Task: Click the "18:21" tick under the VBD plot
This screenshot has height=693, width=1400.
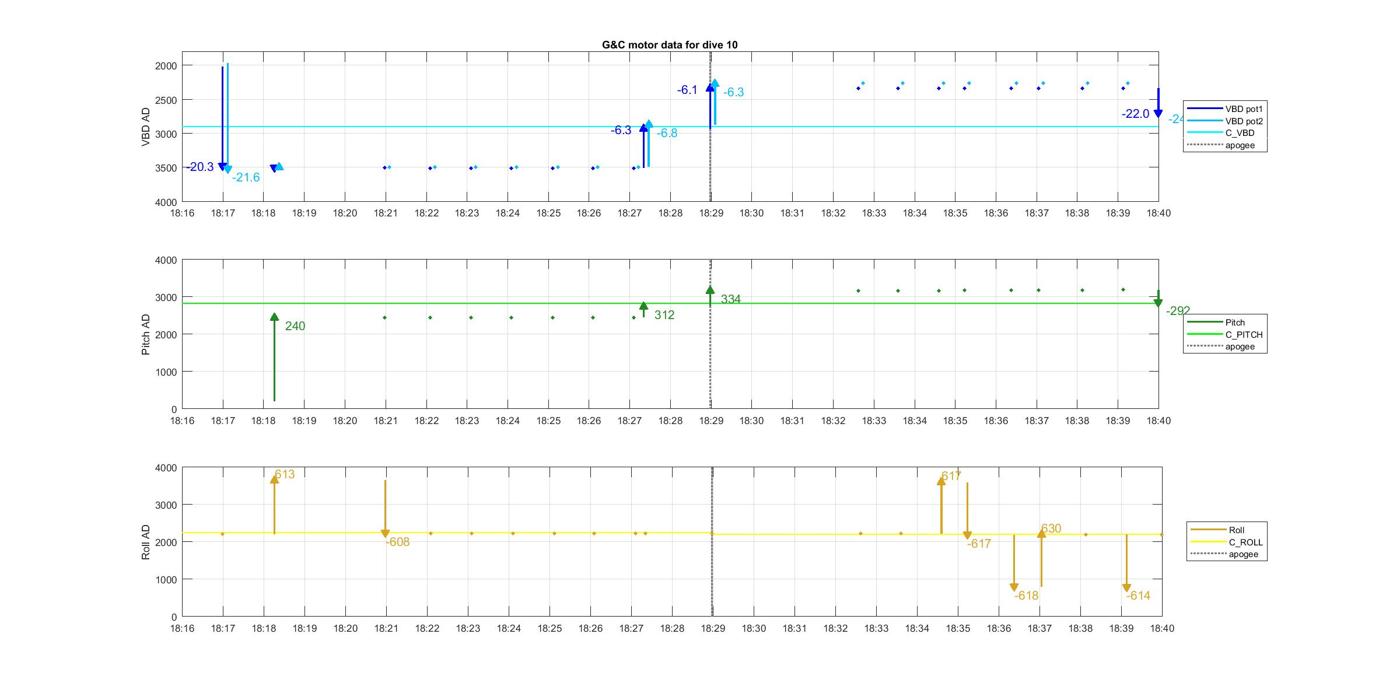Action: (385, 213)
